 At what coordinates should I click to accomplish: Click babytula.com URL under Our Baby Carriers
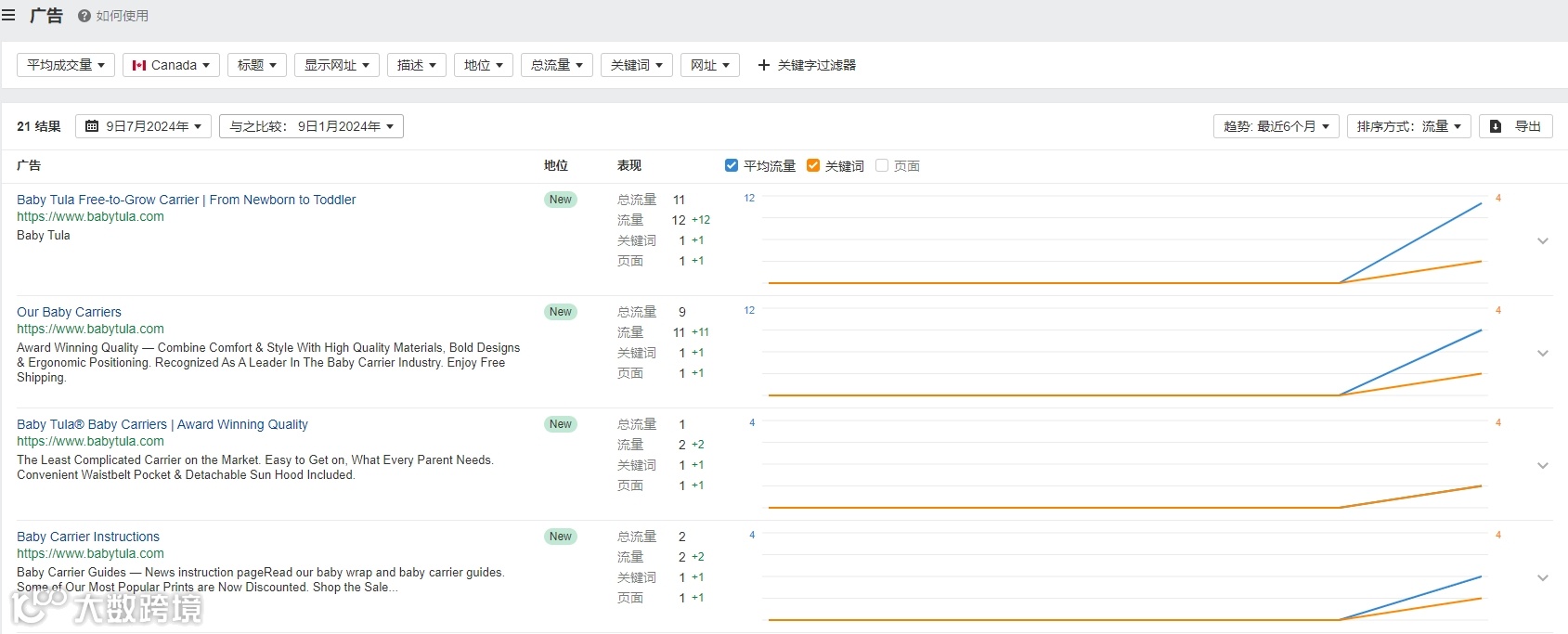90,329
